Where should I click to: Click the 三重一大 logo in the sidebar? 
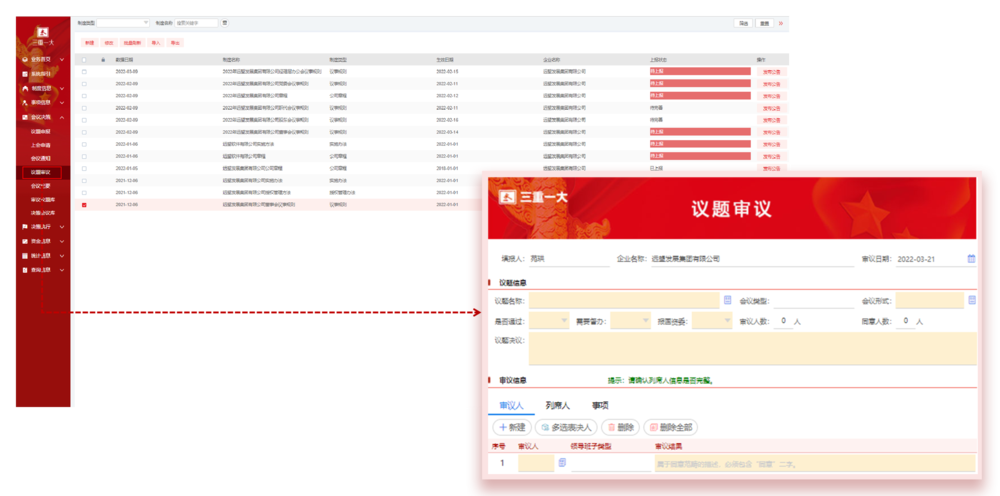pos(42,38)
